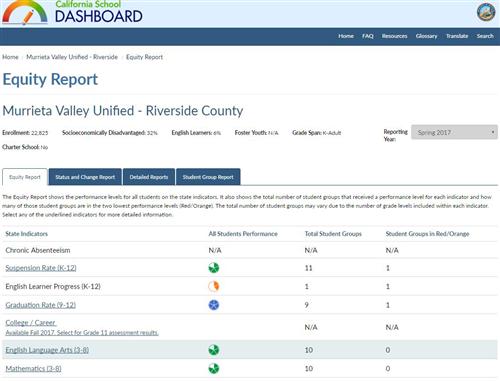Screen dimensions: 500x381
Task: Click the Enrollment 22,825 text
Action: pos(25,133)
